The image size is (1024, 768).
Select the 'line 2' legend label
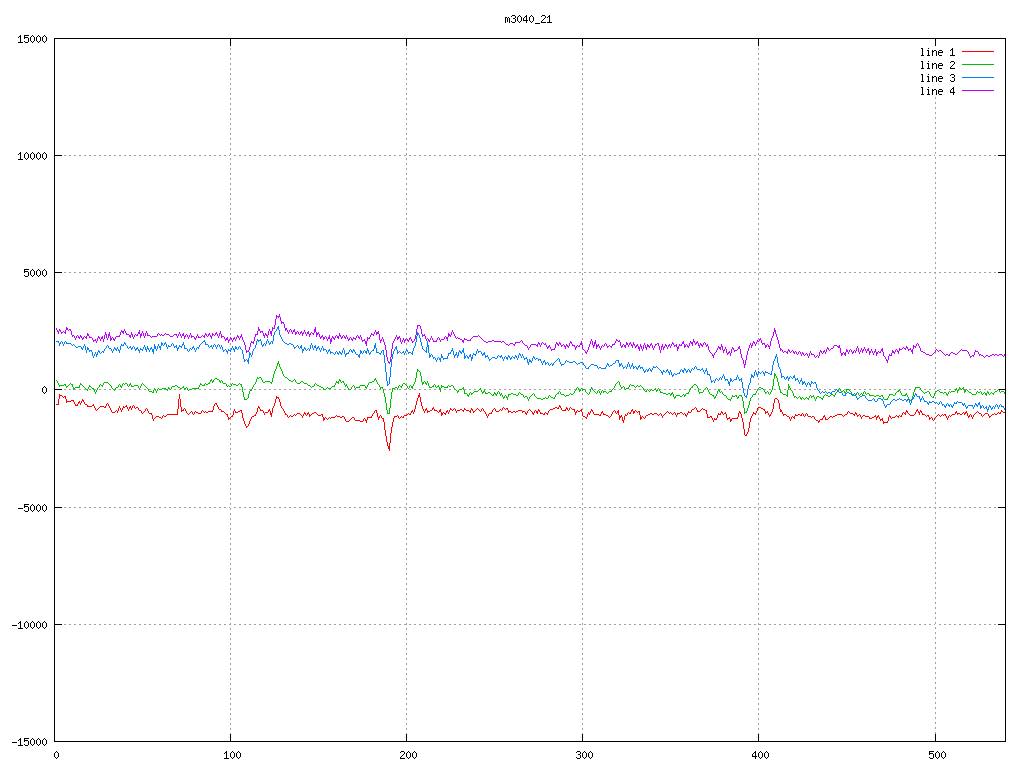(x=937, y=65)
